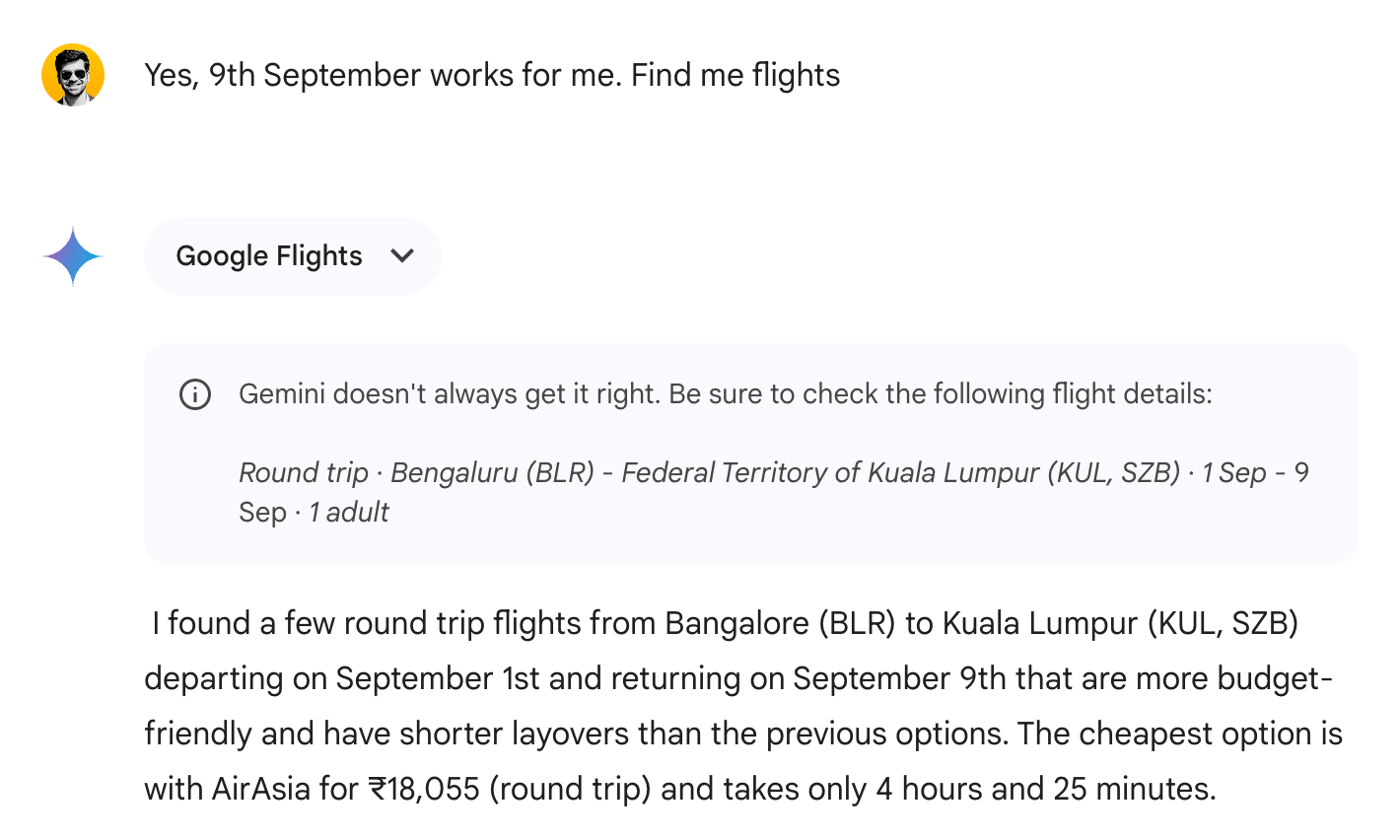The height and width of the screenshot is (840, 1400).
Task: Click the Gemini sparkle icon
Action: tap(73, 256)
